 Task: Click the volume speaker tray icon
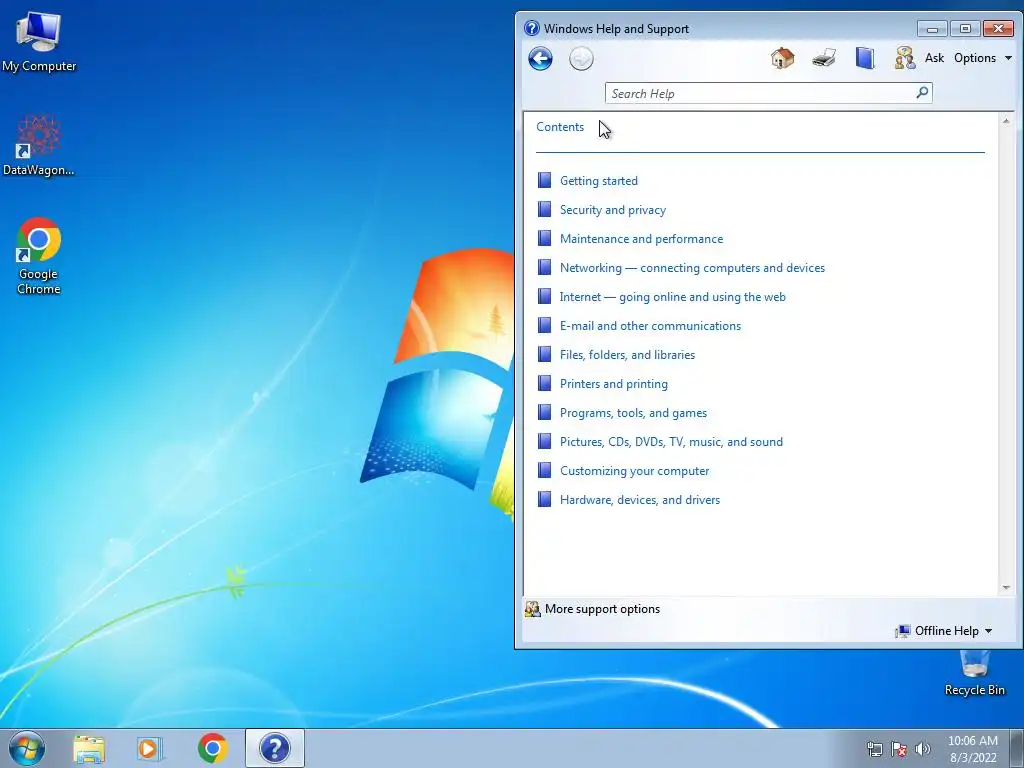[922, 749]
